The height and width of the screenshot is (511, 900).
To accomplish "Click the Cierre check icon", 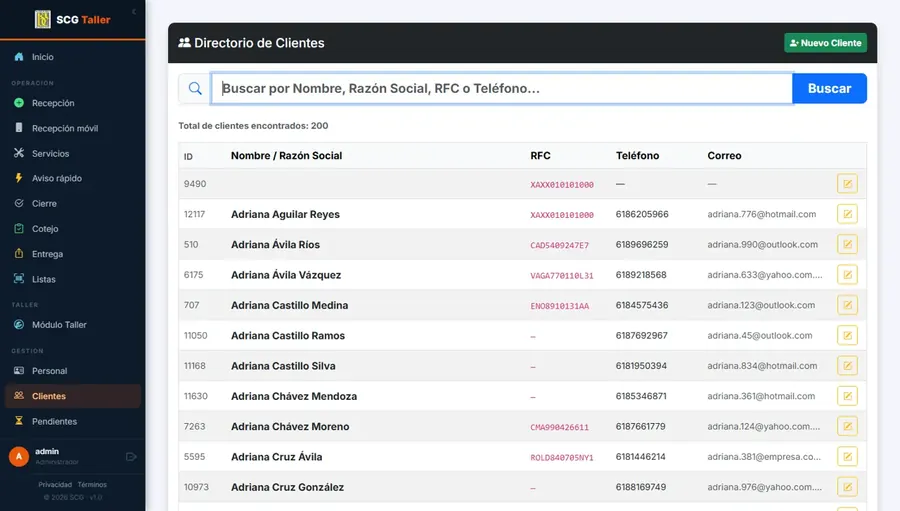I will coord(19,203).
